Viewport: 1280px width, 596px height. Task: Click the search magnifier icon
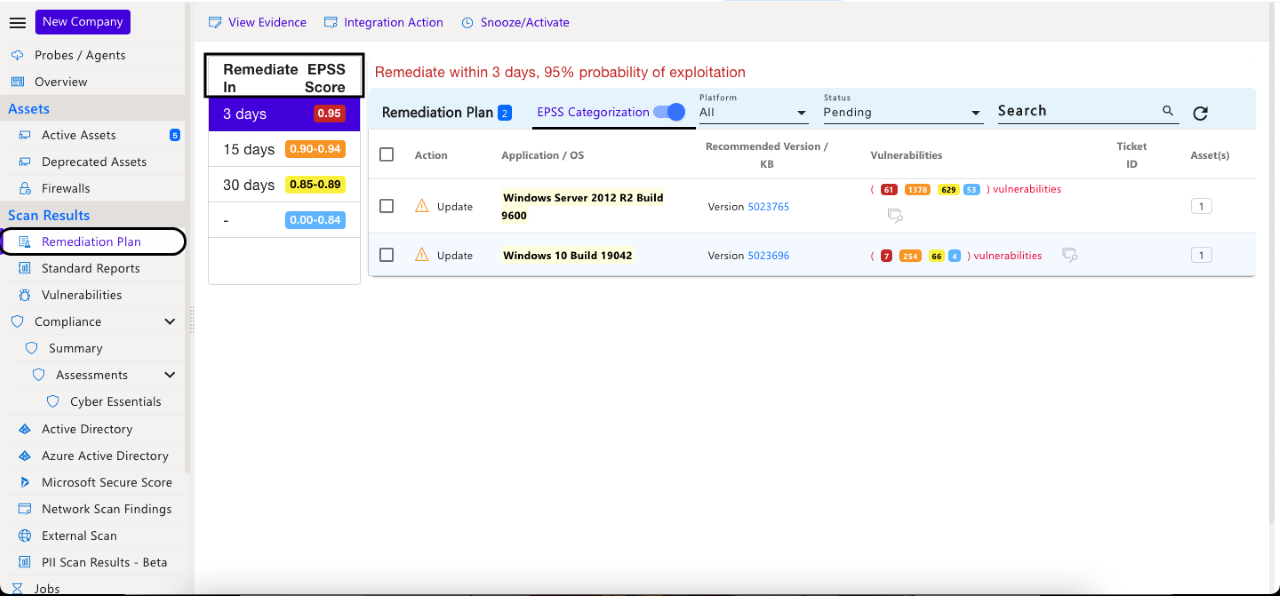point(1167,110)
